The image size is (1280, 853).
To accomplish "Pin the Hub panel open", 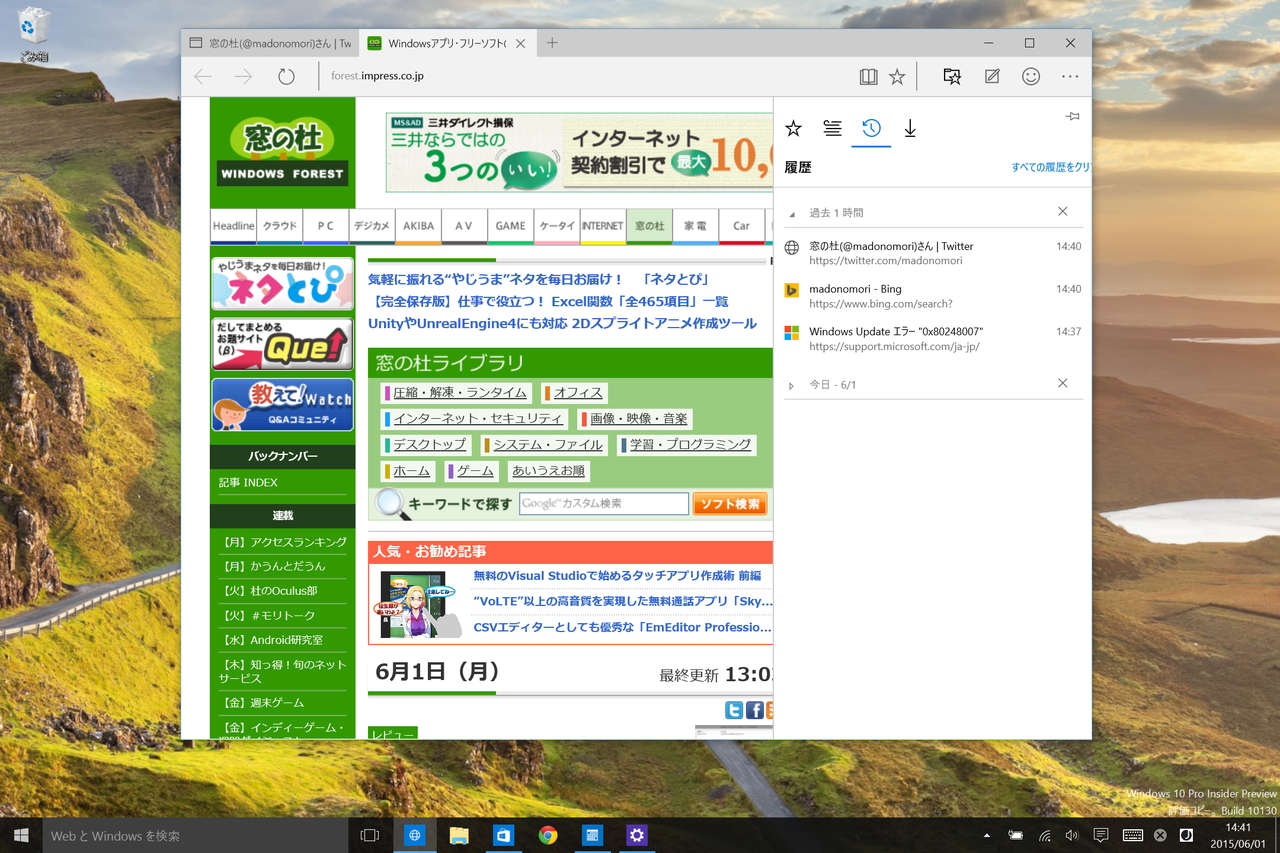I will (x=1071, y=116).
